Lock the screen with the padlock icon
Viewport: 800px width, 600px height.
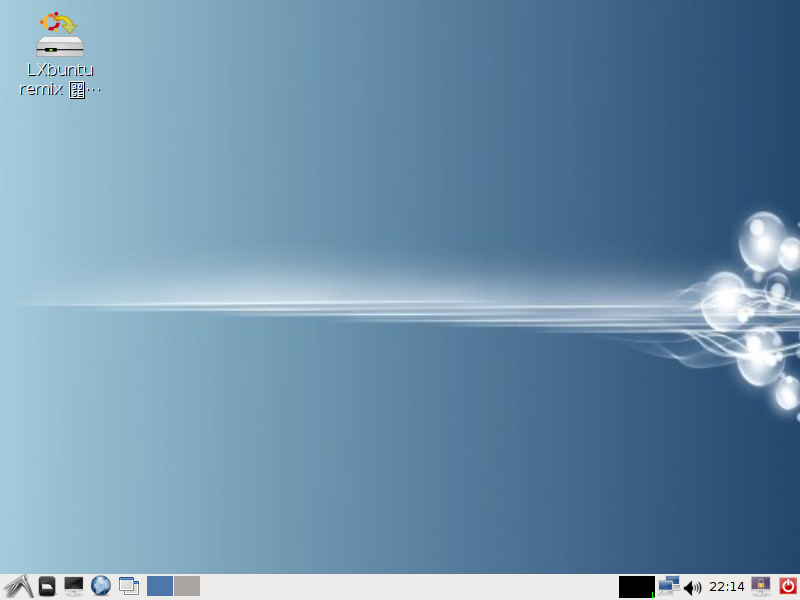coord(761,586)
